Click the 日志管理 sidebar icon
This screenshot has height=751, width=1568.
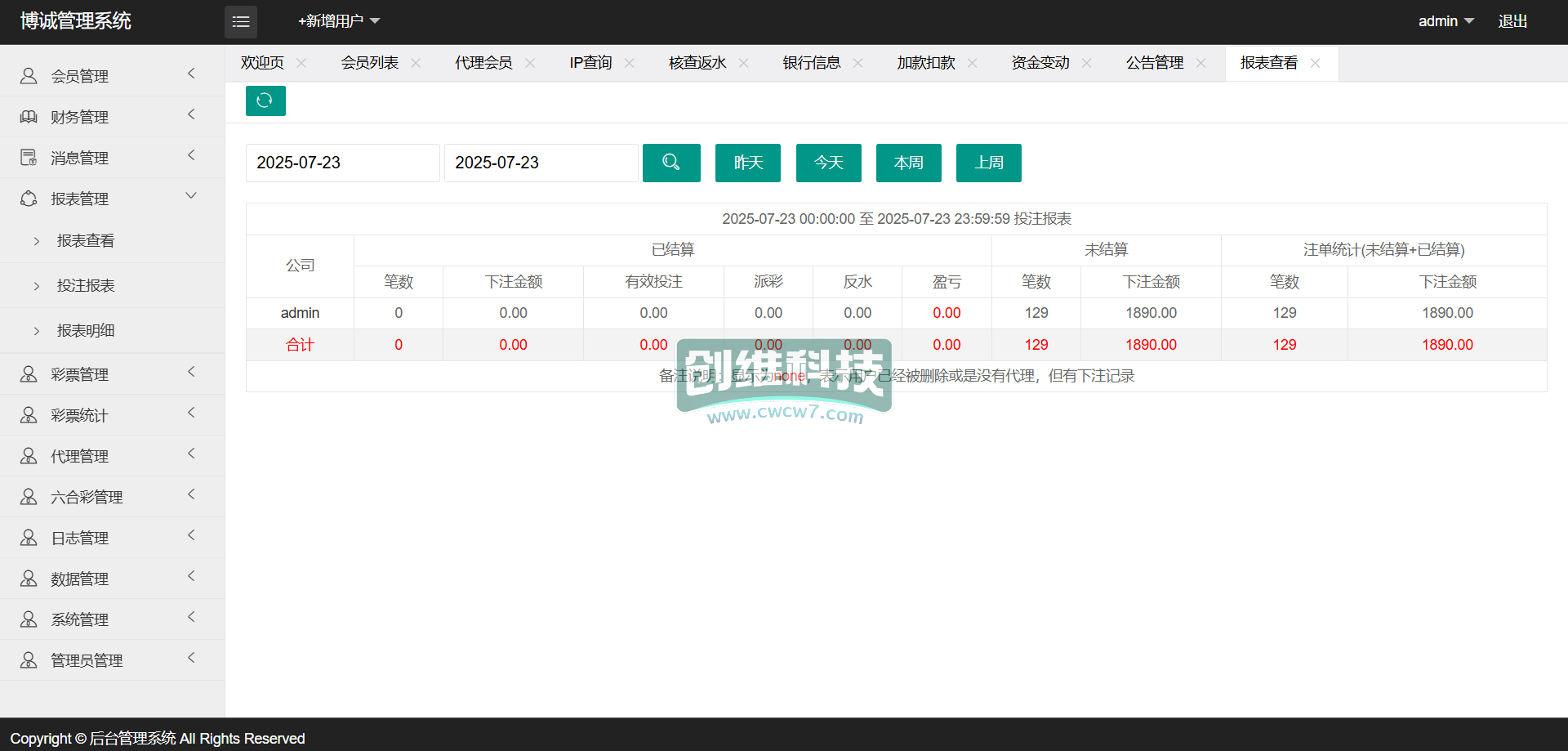pos(29,538)
